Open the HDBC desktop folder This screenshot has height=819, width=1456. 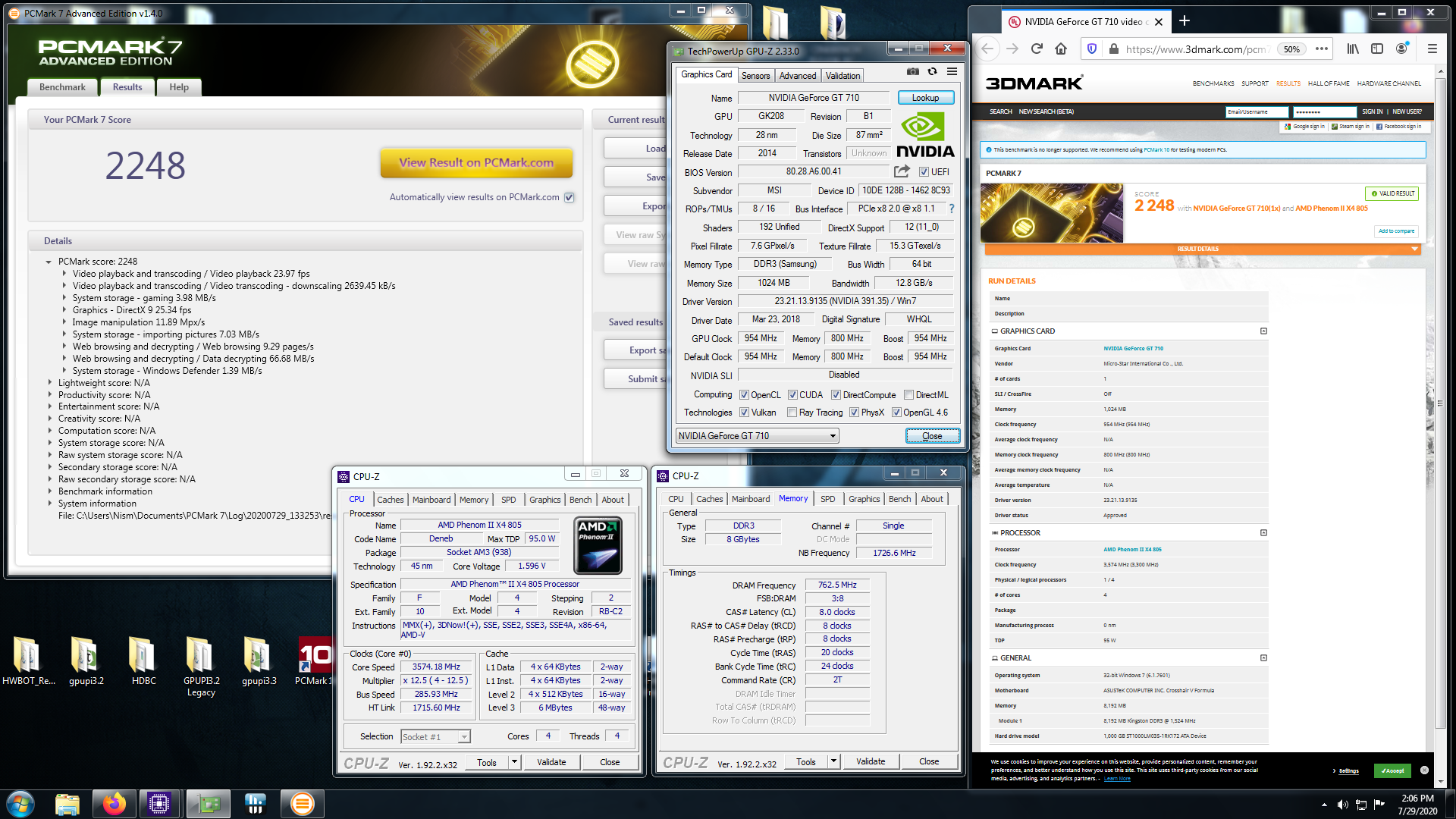[143, 661]
